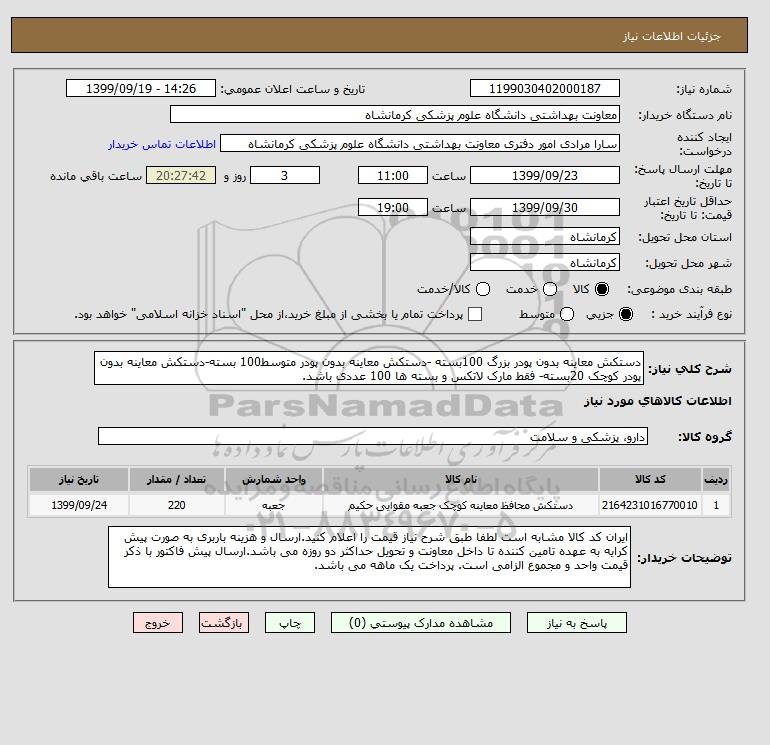
Task: Click the general need description text box
Action: click(x=369, y=368)
